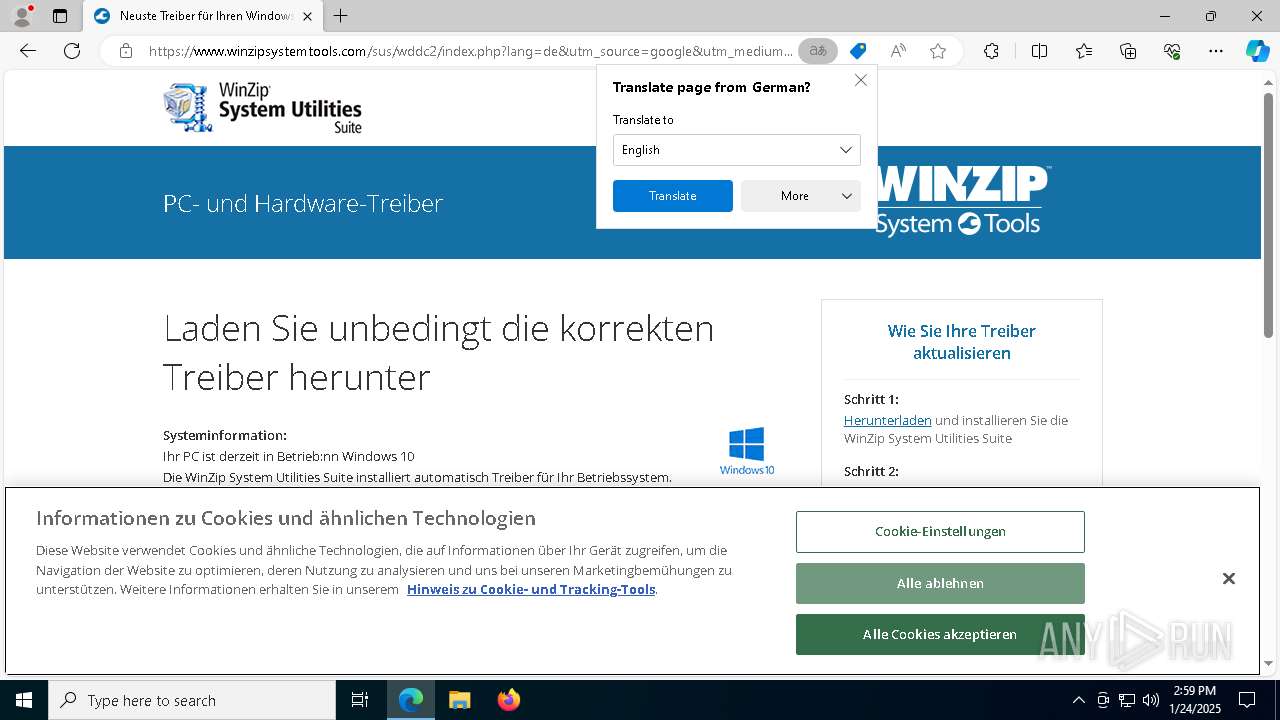Open the notification center icon

(1247, 700)
